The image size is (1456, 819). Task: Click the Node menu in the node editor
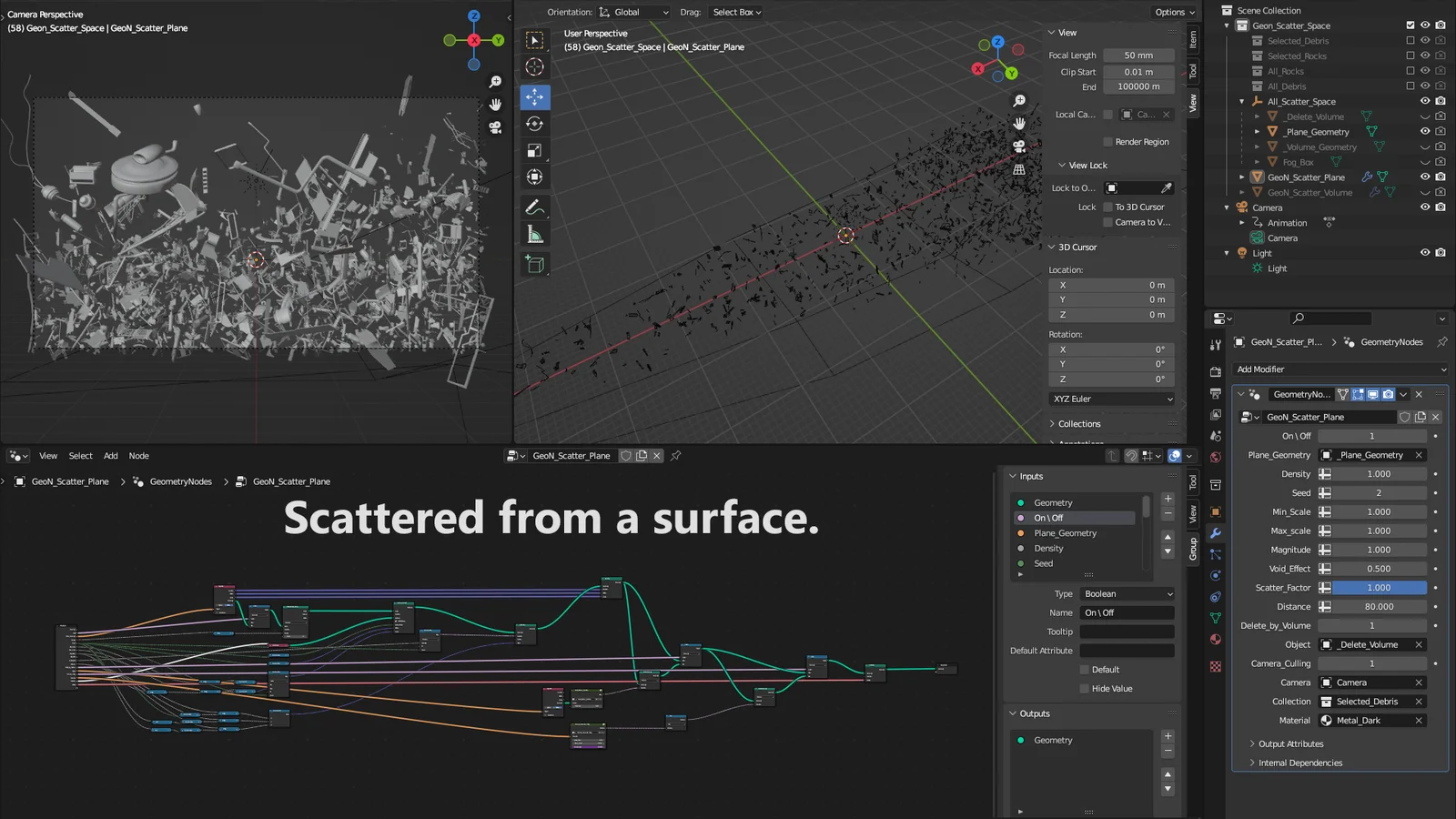138,455
